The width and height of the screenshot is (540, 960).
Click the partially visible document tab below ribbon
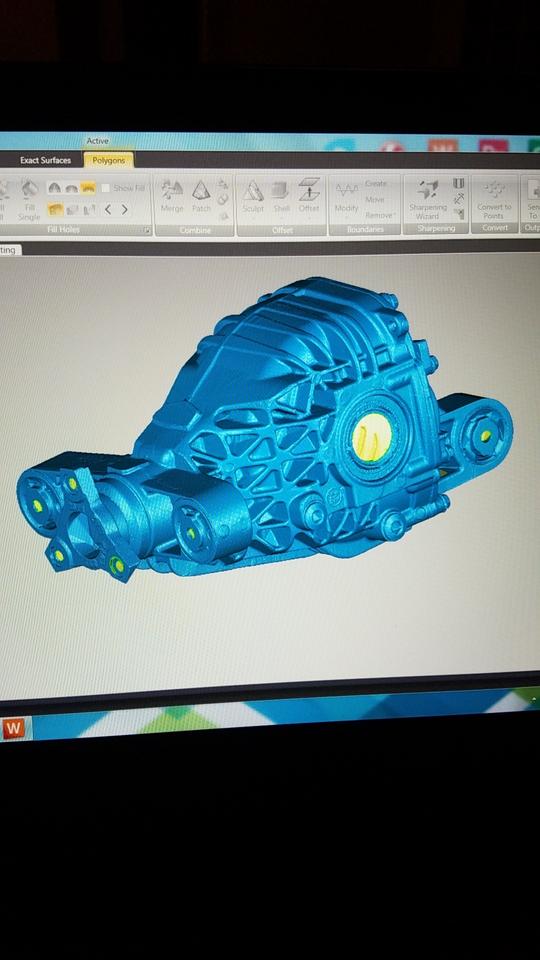click(x=9, y=250)
